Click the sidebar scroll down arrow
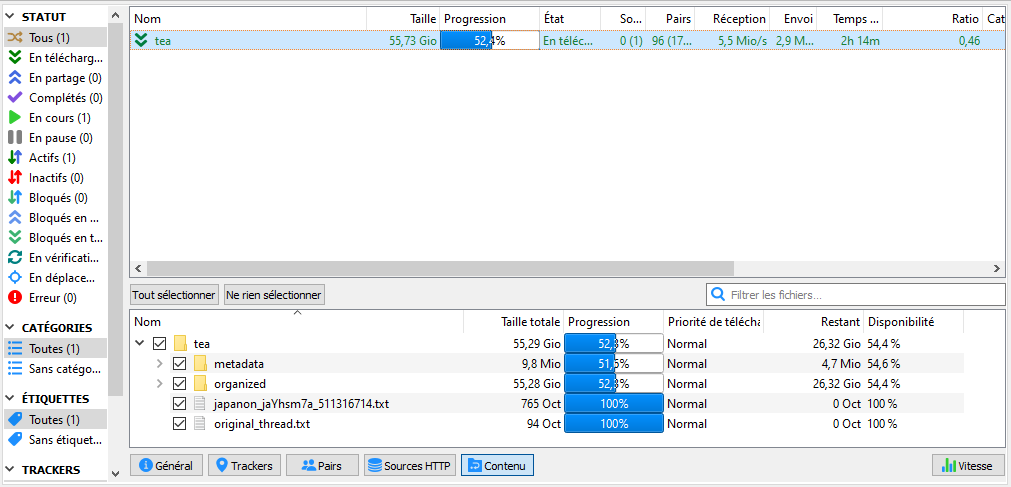This screenshot has width=1011, height=487. coord(115,473)
